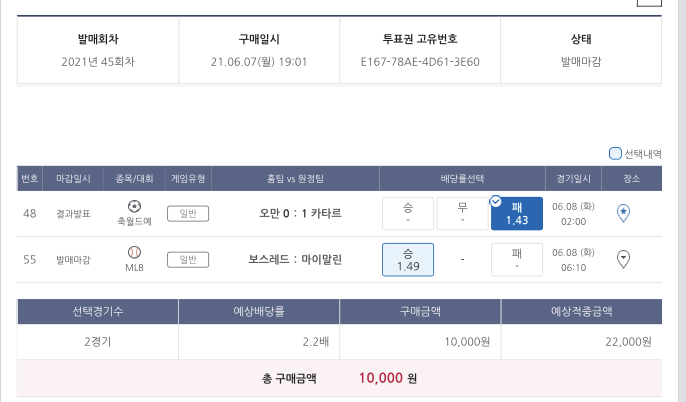Select the 승 option for match 48
This screenshot has width=686, height=402.
click(x=408, y=213)
